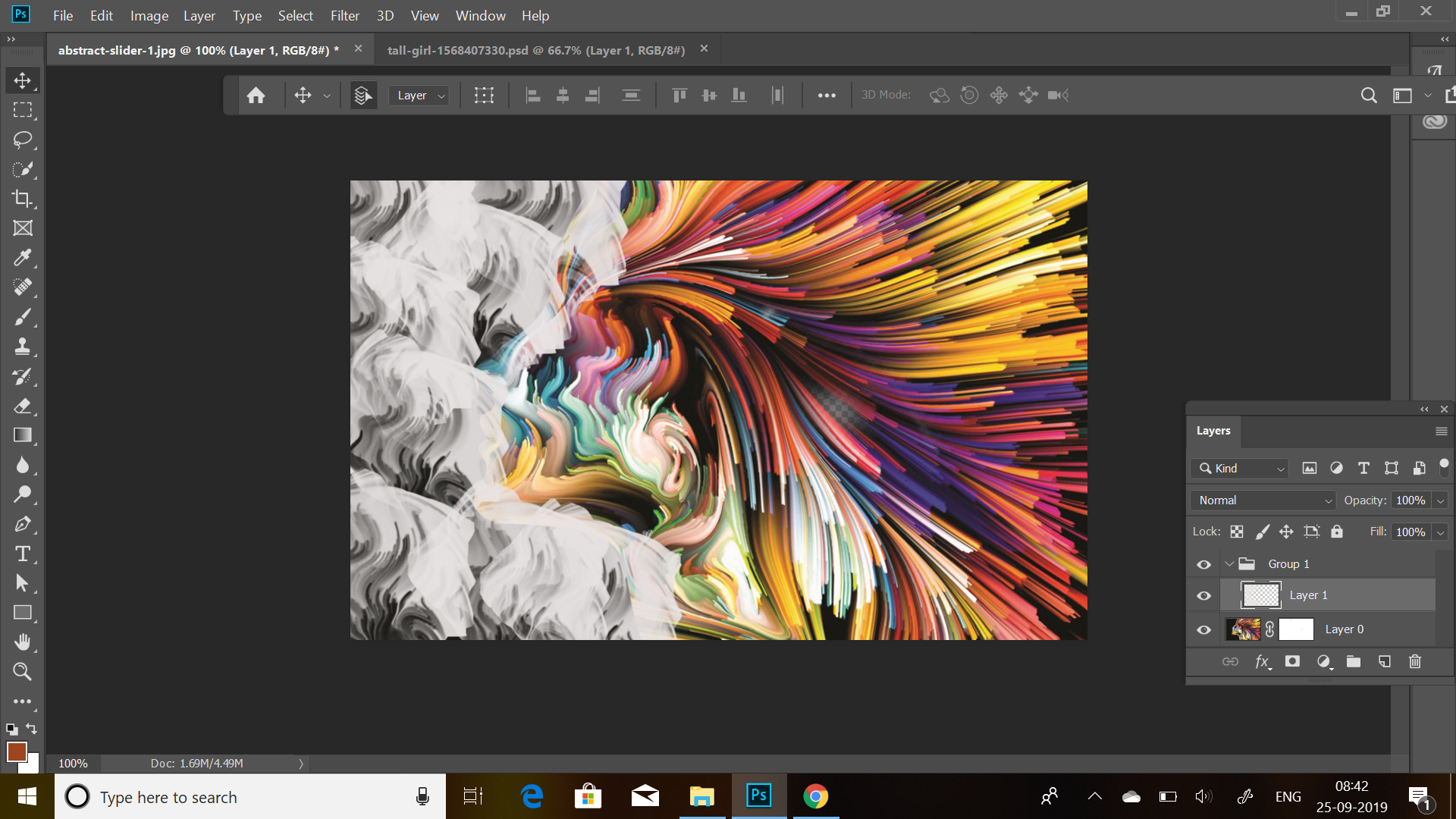Open the Filter menu

[344, 15]
